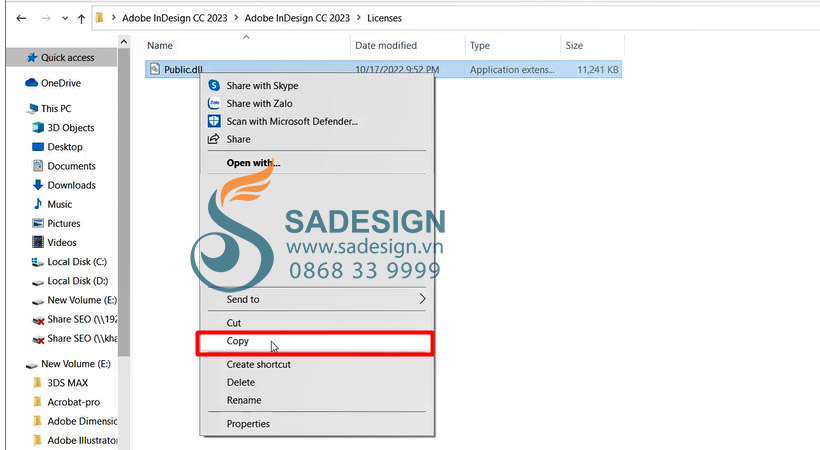820x450 pixels.
Task: Click the navigation pane scroll up arrow
Action: coord(124,41)
